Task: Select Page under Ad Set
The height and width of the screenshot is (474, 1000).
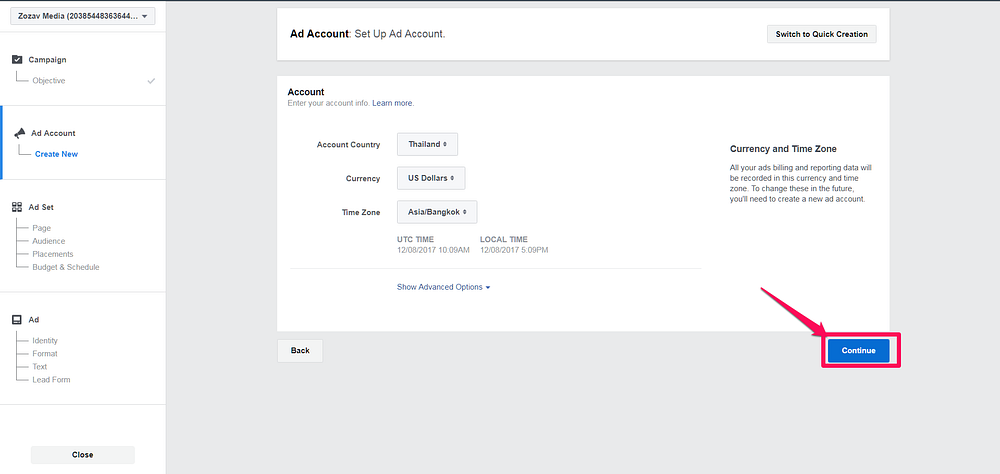Action: (41, 228)
